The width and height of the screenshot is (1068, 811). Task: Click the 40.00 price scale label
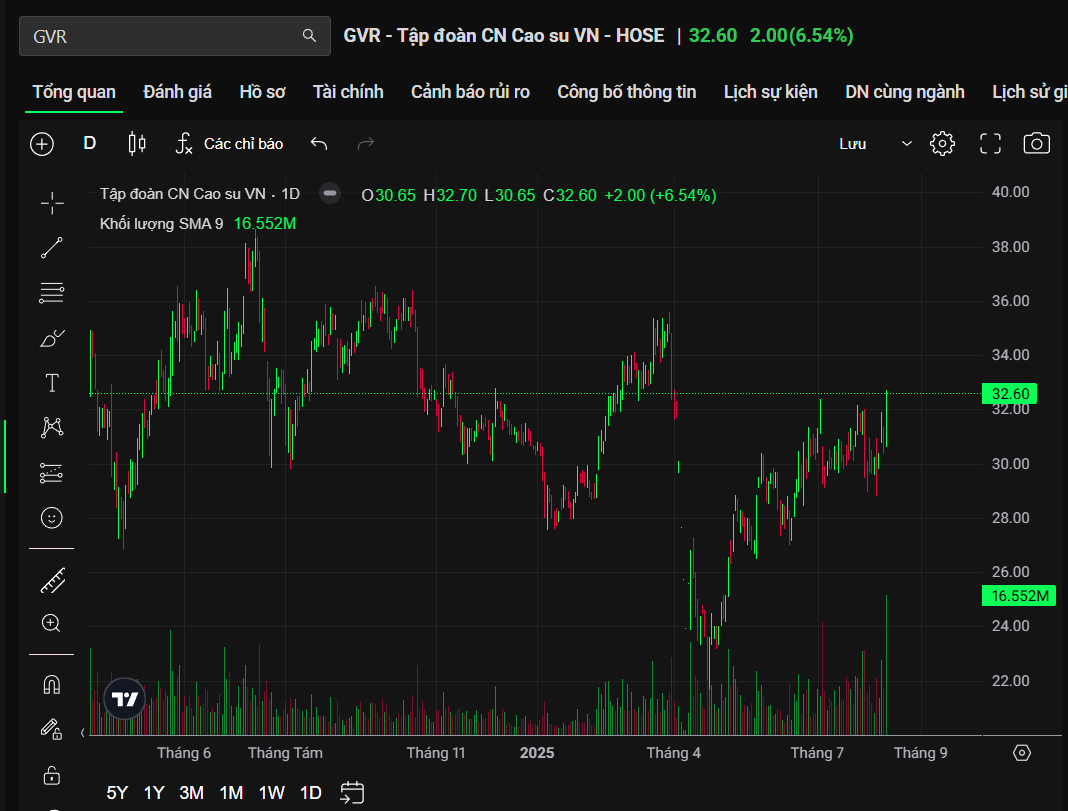tap(1010, 192)
